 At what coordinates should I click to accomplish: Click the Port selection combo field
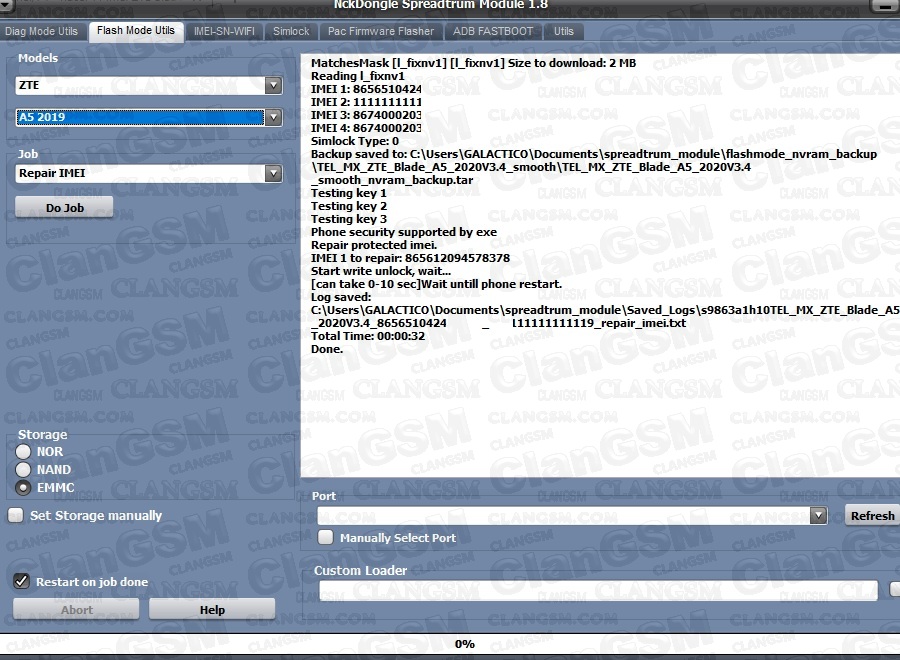572,515
